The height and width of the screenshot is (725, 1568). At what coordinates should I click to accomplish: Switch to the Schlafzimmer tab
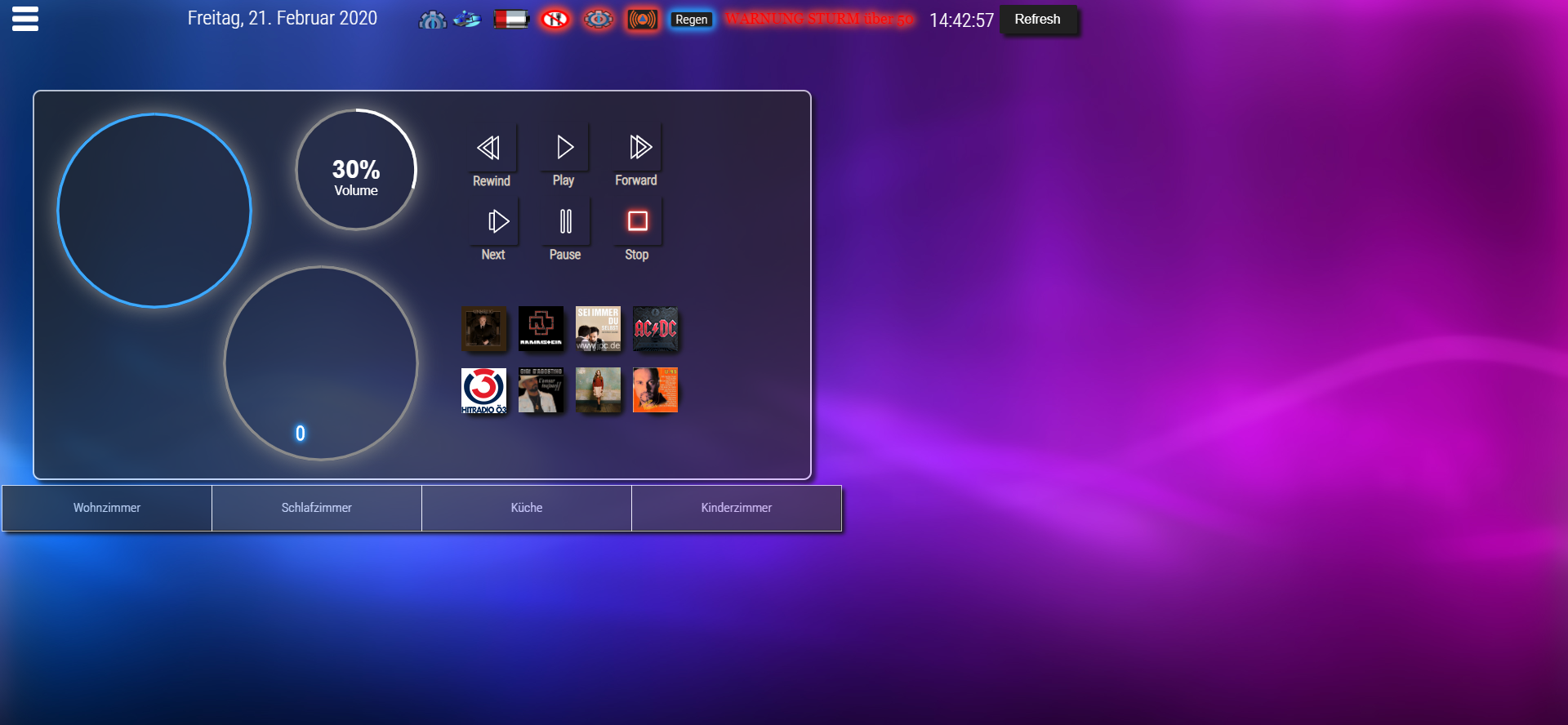coord(317,508)
